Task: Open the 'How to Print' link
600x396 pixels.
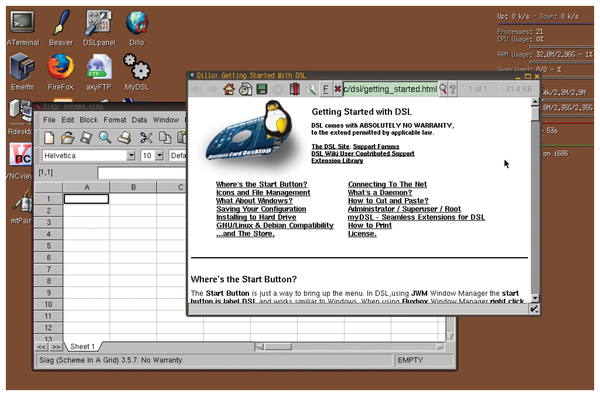Action: (x=370, y=226)
